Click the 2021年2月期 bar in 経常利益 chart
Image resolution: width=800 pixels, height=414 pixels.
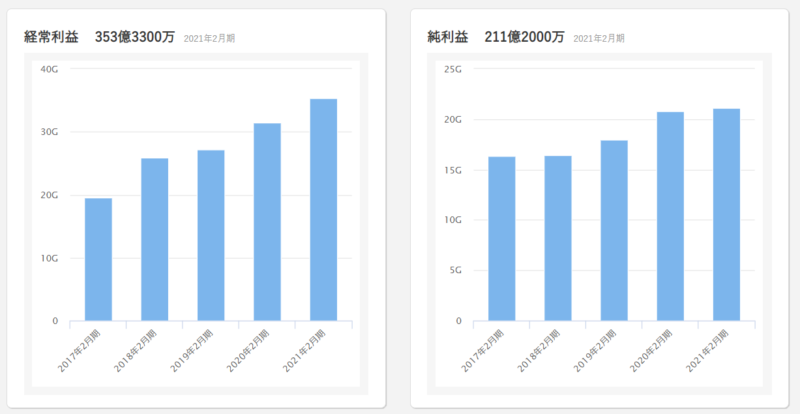(x=323, y=210)
